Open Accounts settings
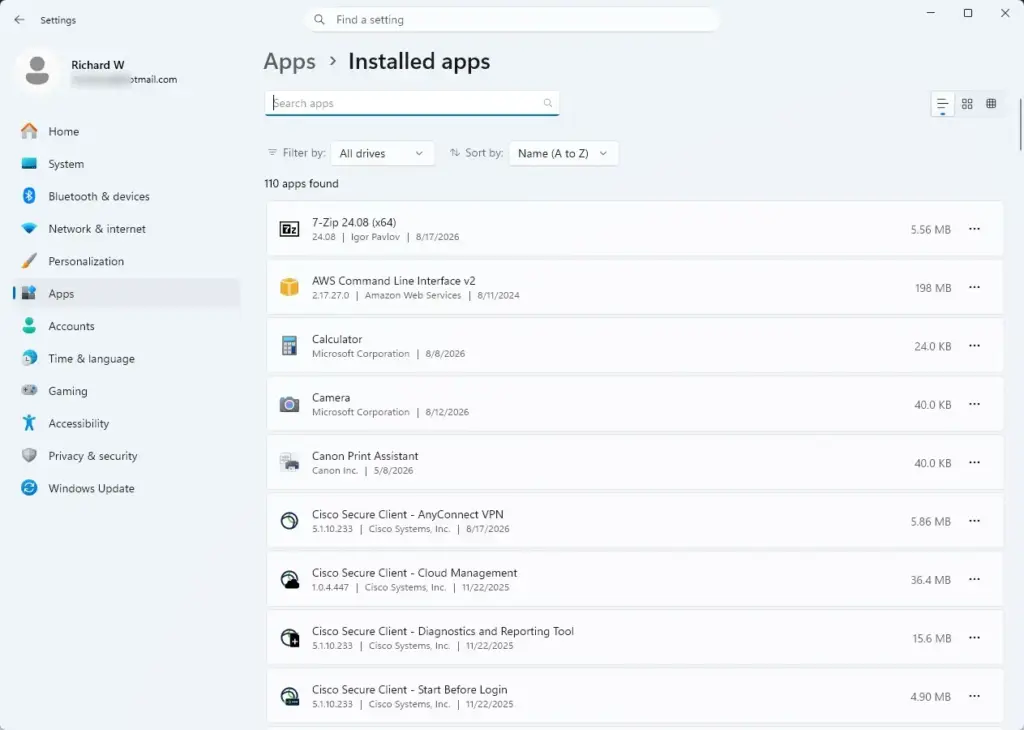 pos(127,326)
